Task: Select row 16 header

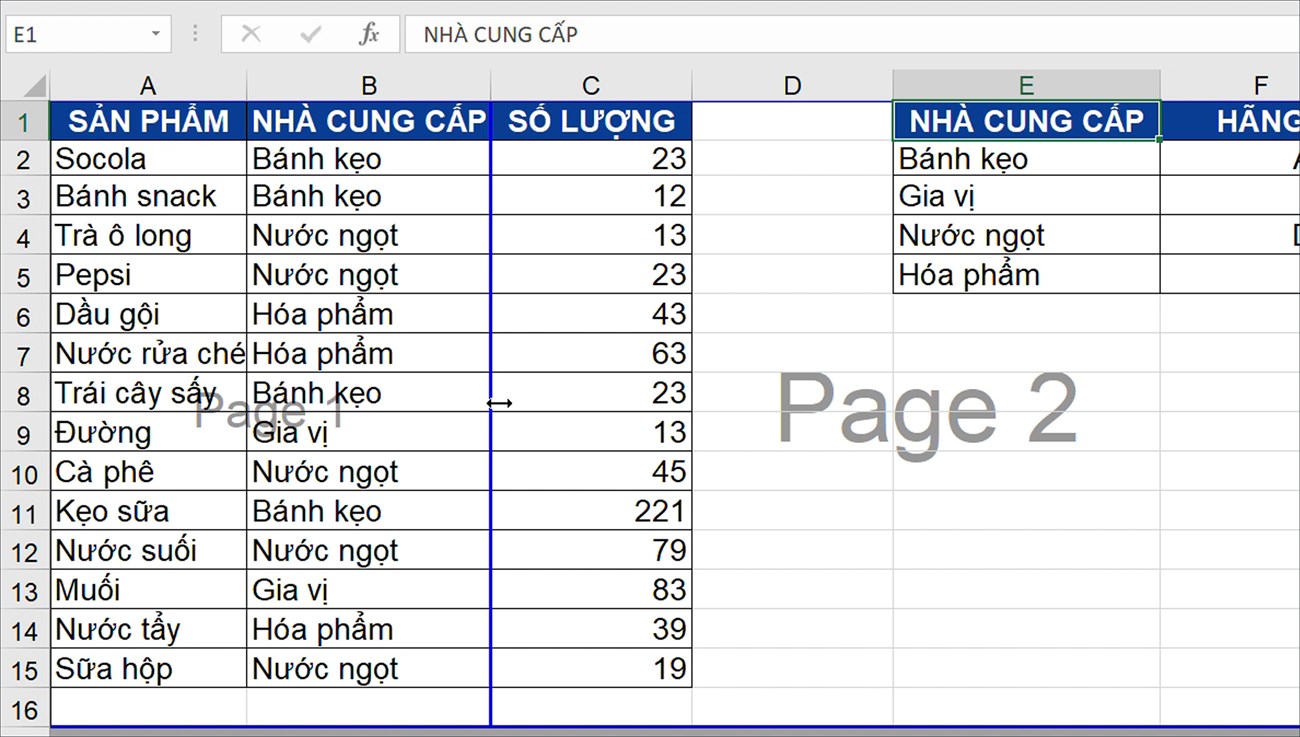Action: tap(25, 709)
